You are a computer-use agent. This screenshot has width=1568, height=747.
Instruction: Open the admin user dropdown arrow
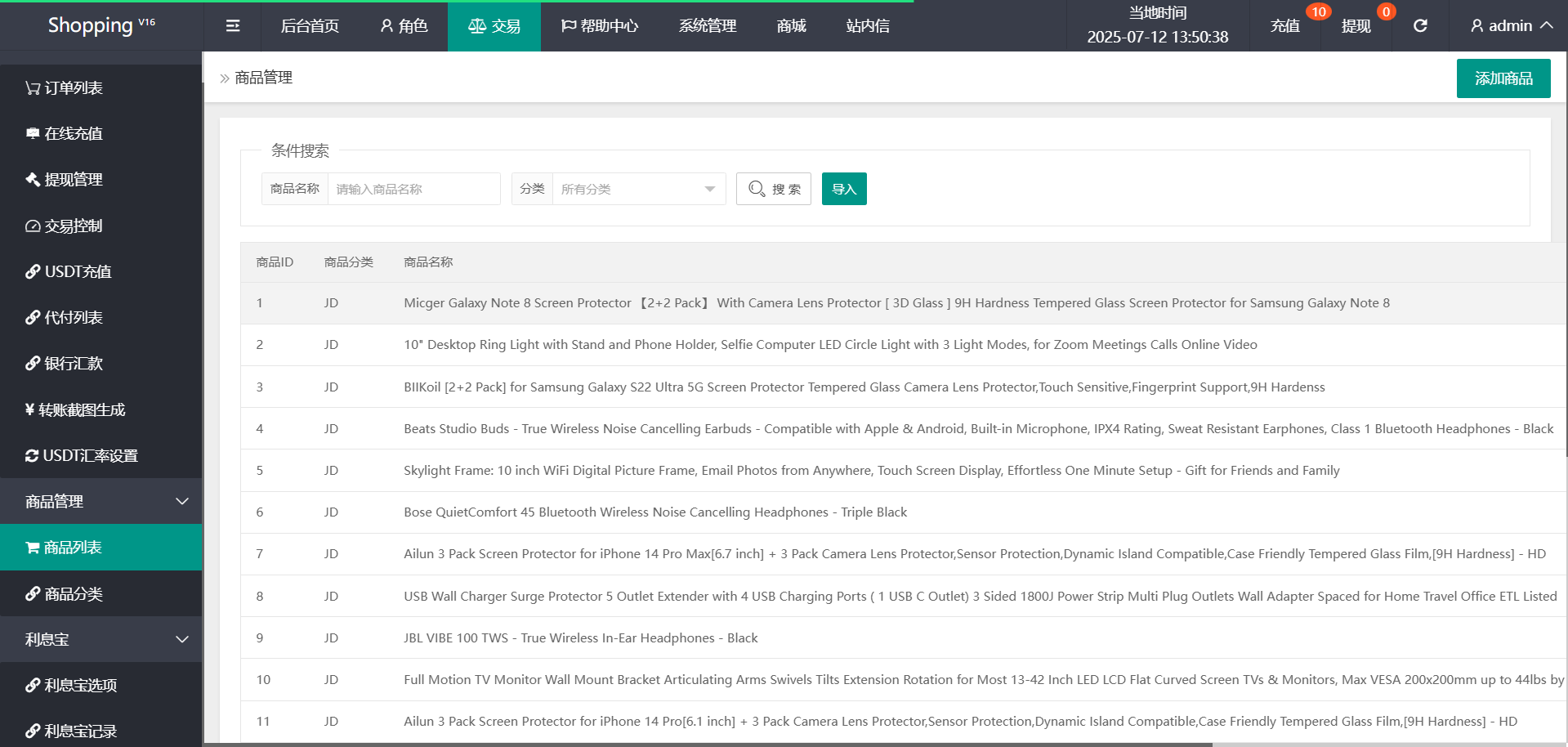coord(1546,25)
